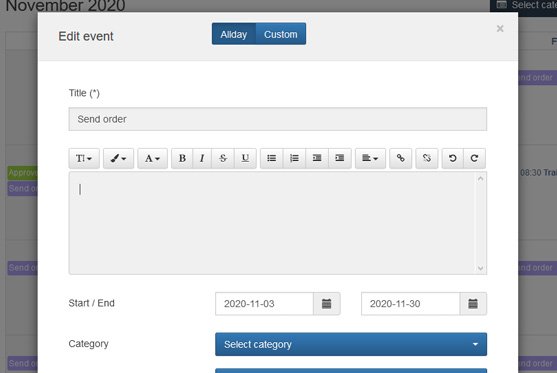The image size is (557, 373).
Task: Apply italic formatting in the toolbar
Action: coord(202,158)
